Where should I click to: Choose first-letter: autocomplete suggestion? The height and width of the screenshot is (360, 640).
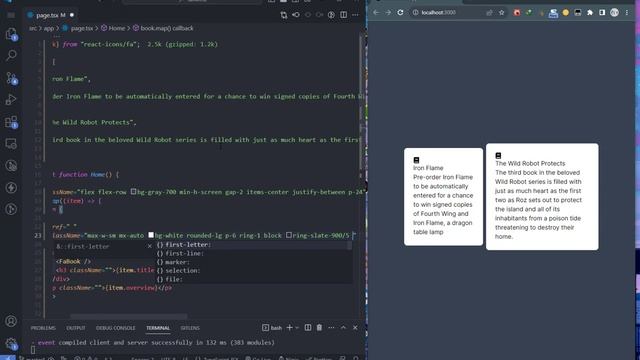click(254, 244)
